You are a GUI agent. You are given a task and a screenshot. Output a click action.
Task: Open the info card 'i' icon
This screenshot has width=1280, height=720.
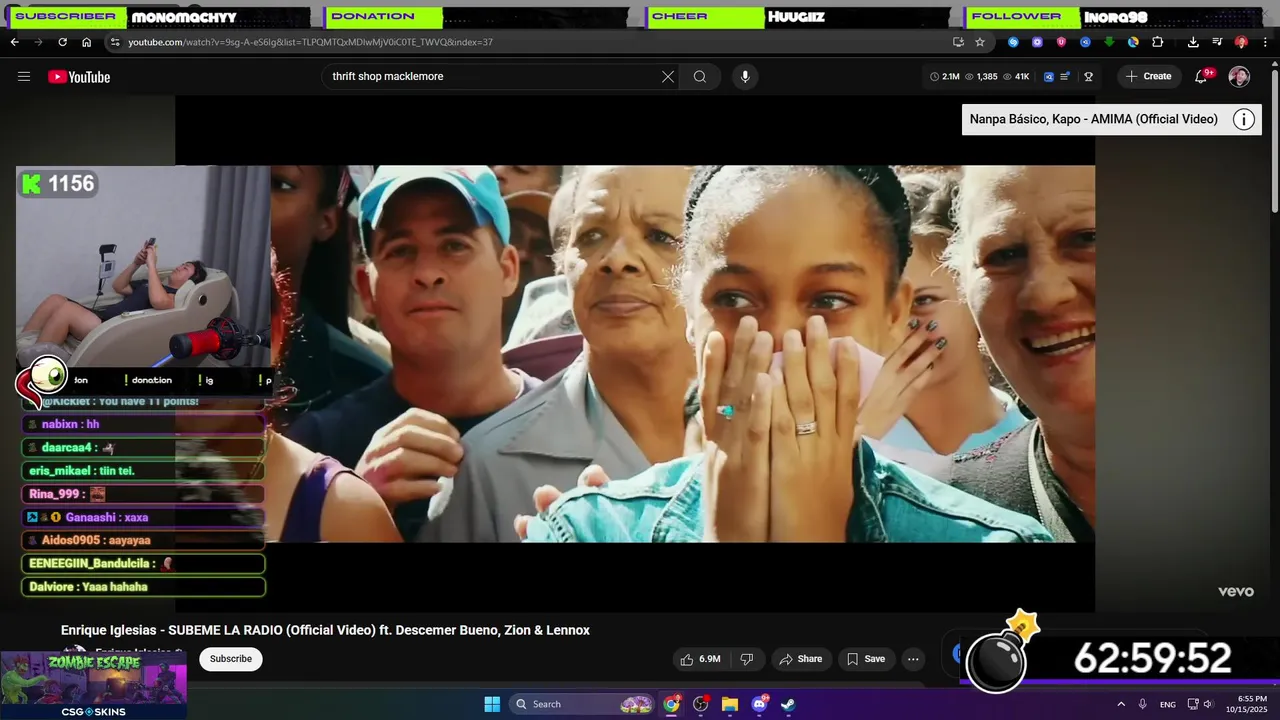pyautogui.click(x=1243, y=120)
